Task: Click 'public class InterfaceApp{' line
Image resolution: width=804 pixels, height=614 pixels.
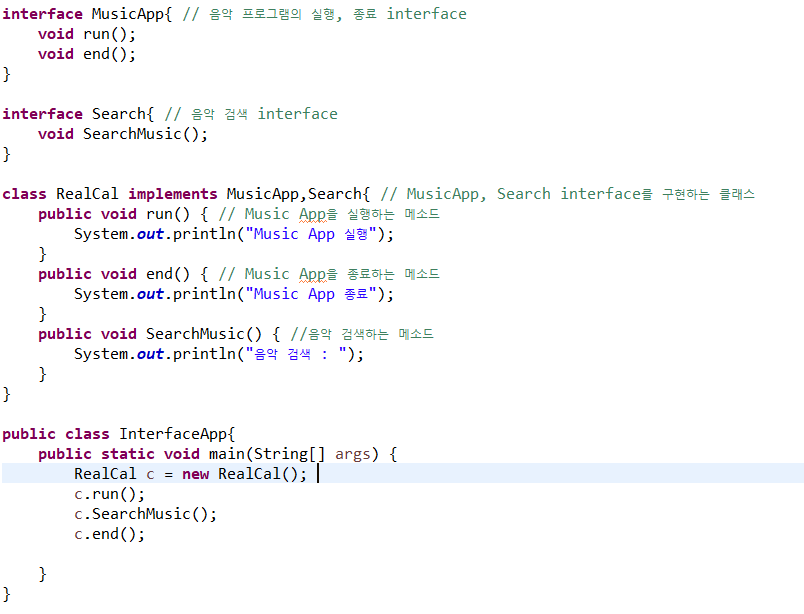Action: click(x=118, y=434)
